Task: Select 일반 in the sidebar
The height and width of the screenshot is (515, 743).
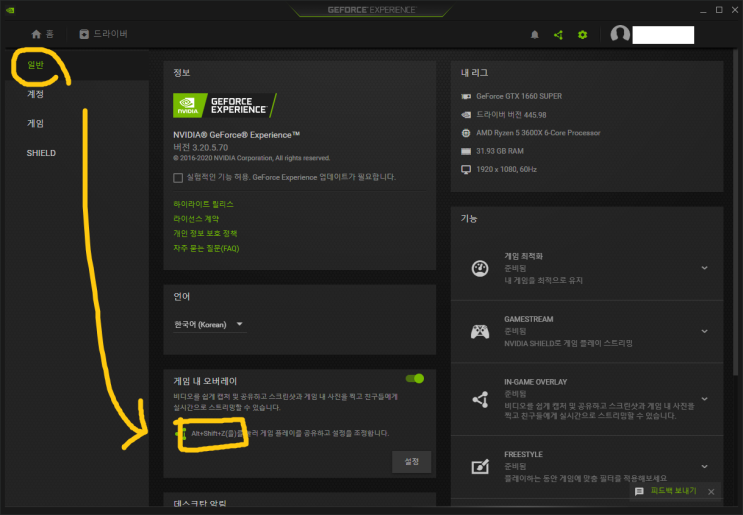Action: (35, 65)
